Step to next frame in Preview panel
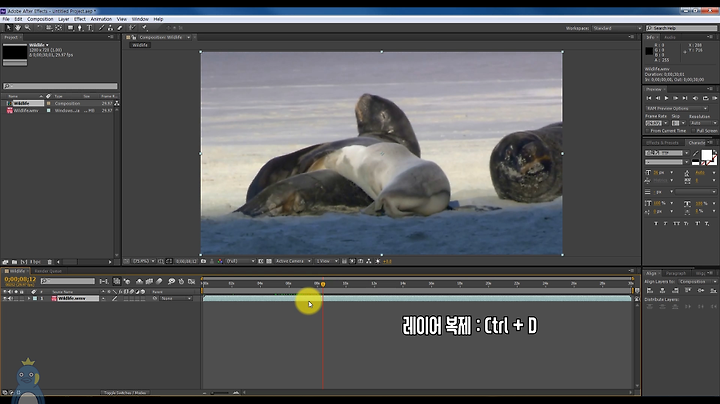 pyautogui.click(x=675, y=98)
